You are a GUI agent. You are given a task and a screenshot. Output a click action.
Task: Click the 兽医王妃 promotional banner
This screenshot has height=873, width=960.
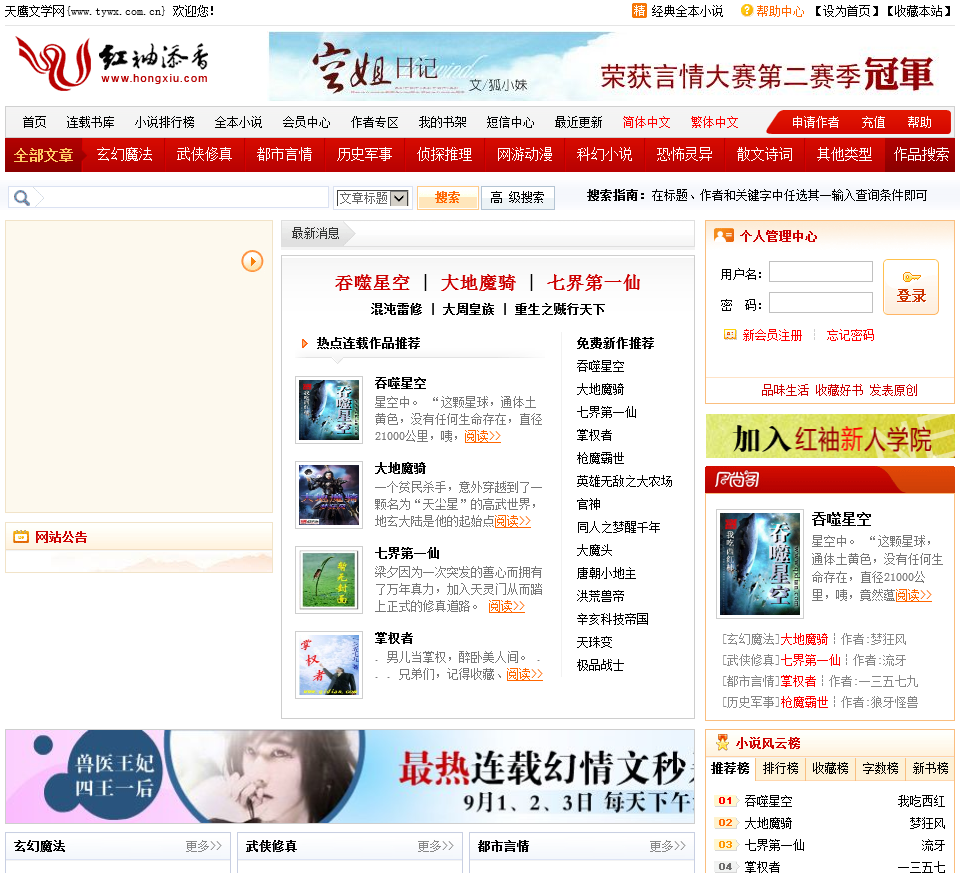(x=350, y=776)
